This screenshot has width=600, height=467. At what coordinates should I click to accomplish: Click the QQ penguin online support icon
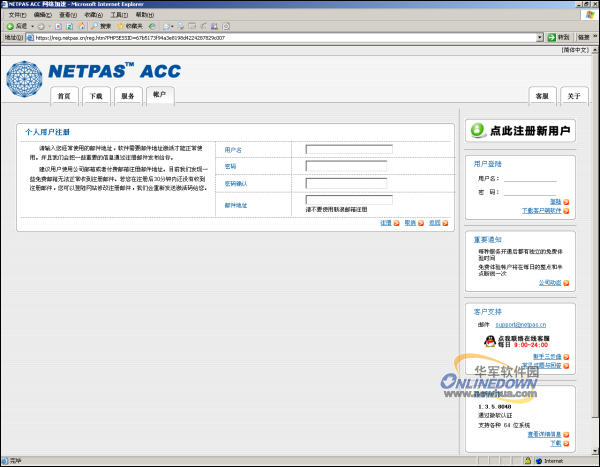[490, 341]
